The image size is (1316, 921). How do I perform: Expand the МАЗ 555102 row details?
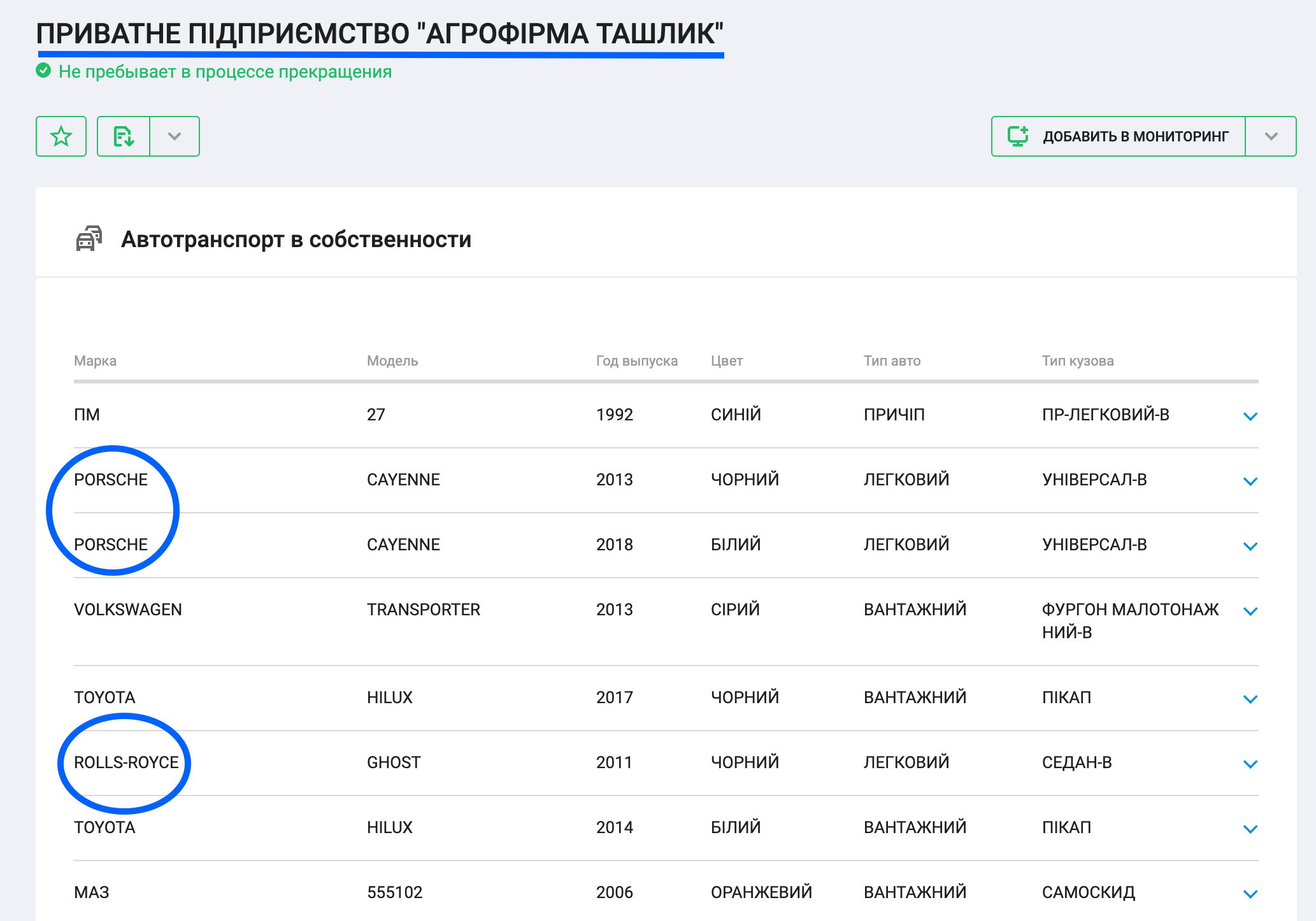pyautogui.click(x=1250, y=894)
